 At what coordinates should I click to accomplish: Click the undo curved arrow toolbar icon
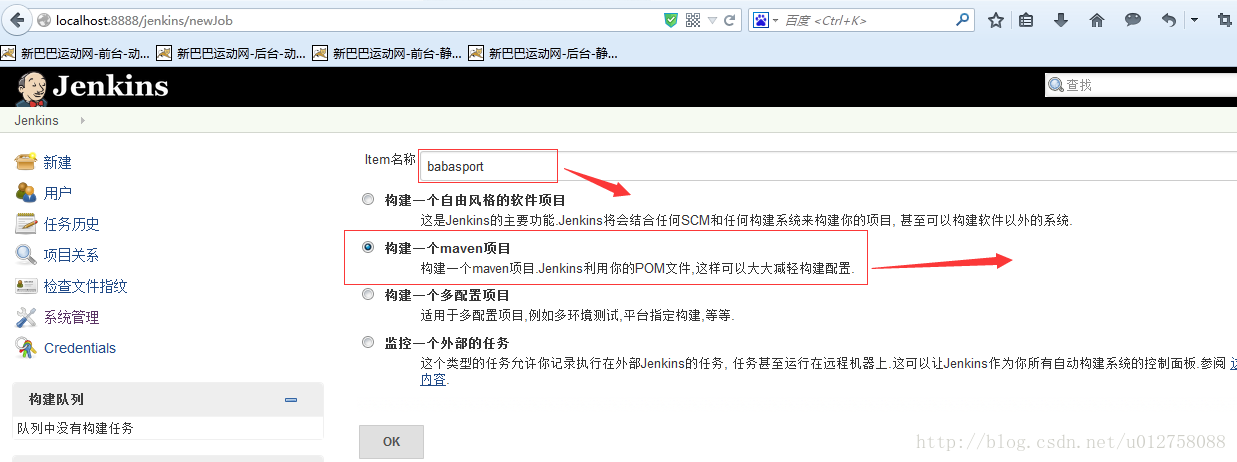(1169, 20)
